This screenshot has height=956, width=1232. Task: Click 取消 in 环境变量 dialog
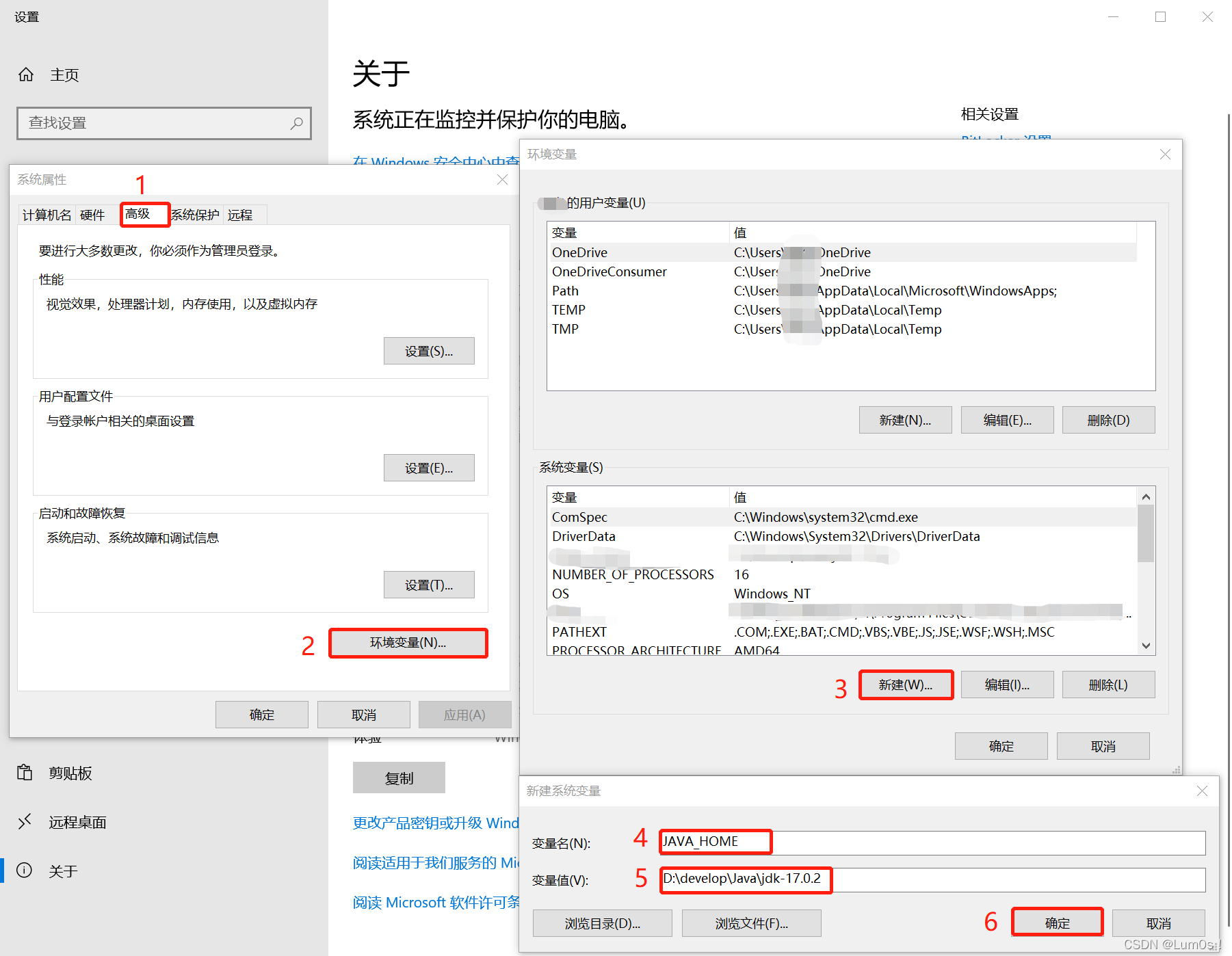(x=1103, y=746)
